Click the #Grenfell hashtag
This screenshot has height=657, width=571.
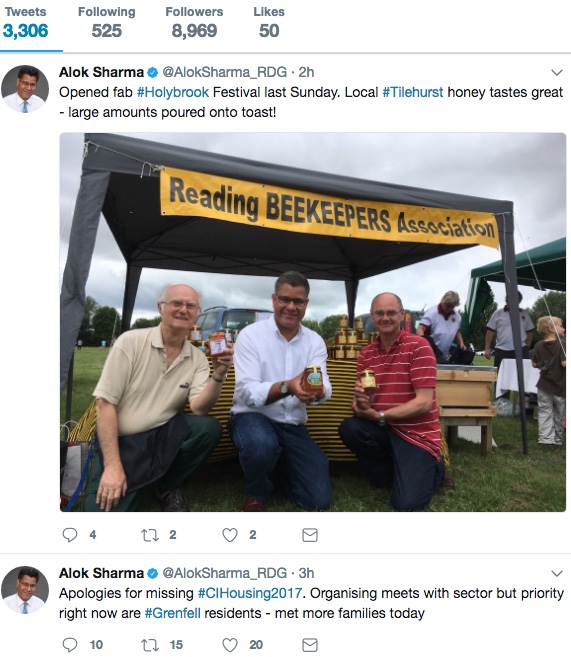click(173, 613)
